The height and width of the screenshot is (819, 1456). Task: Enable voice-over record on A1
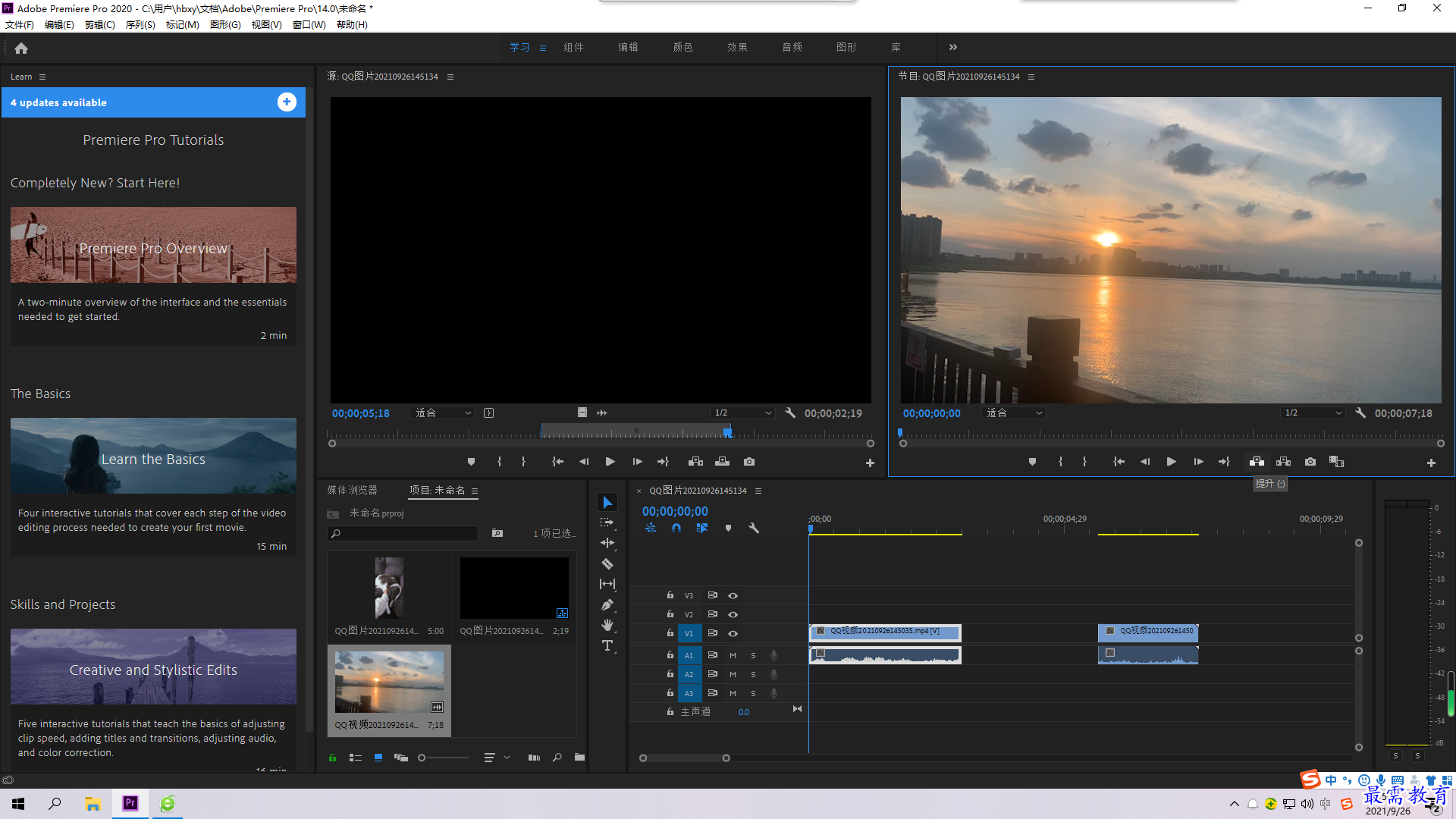click(773, 655)
